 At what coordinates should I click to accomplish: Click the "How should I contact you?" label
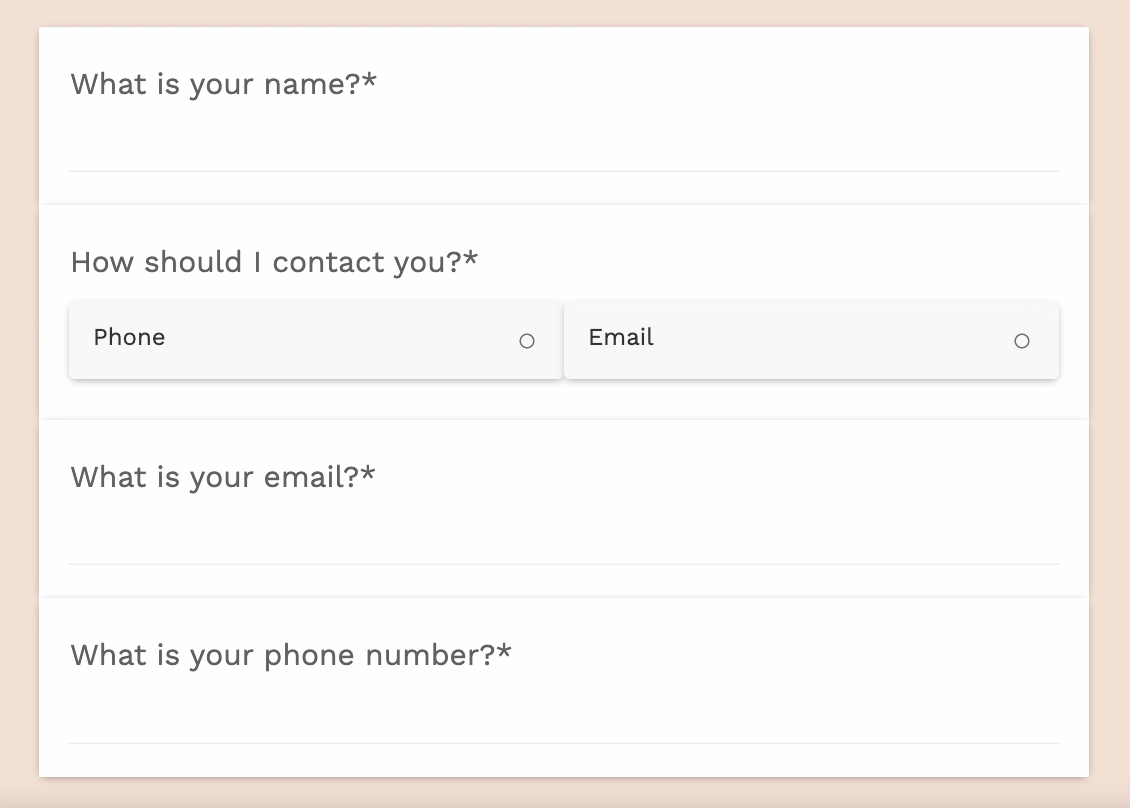point(266,262)
